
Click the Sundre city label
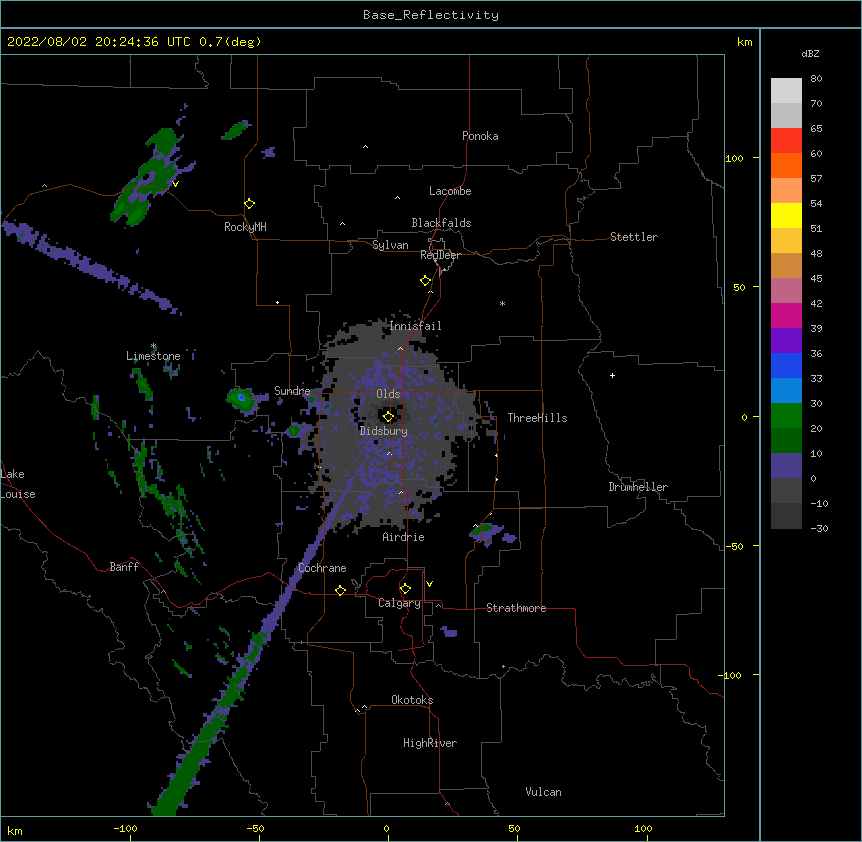pyautogui.click(x=292, y=391)
